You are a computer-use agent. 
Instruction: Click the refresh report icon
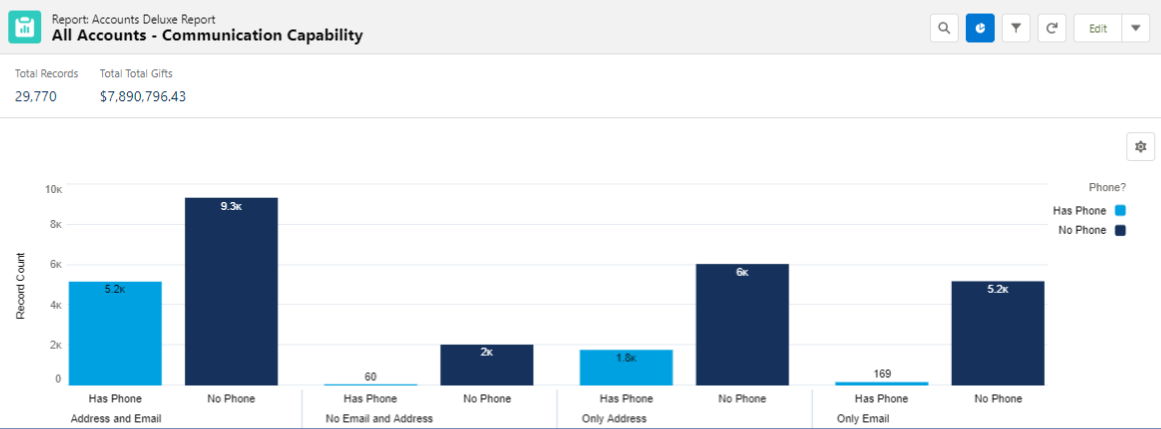tap(1052, 28)
